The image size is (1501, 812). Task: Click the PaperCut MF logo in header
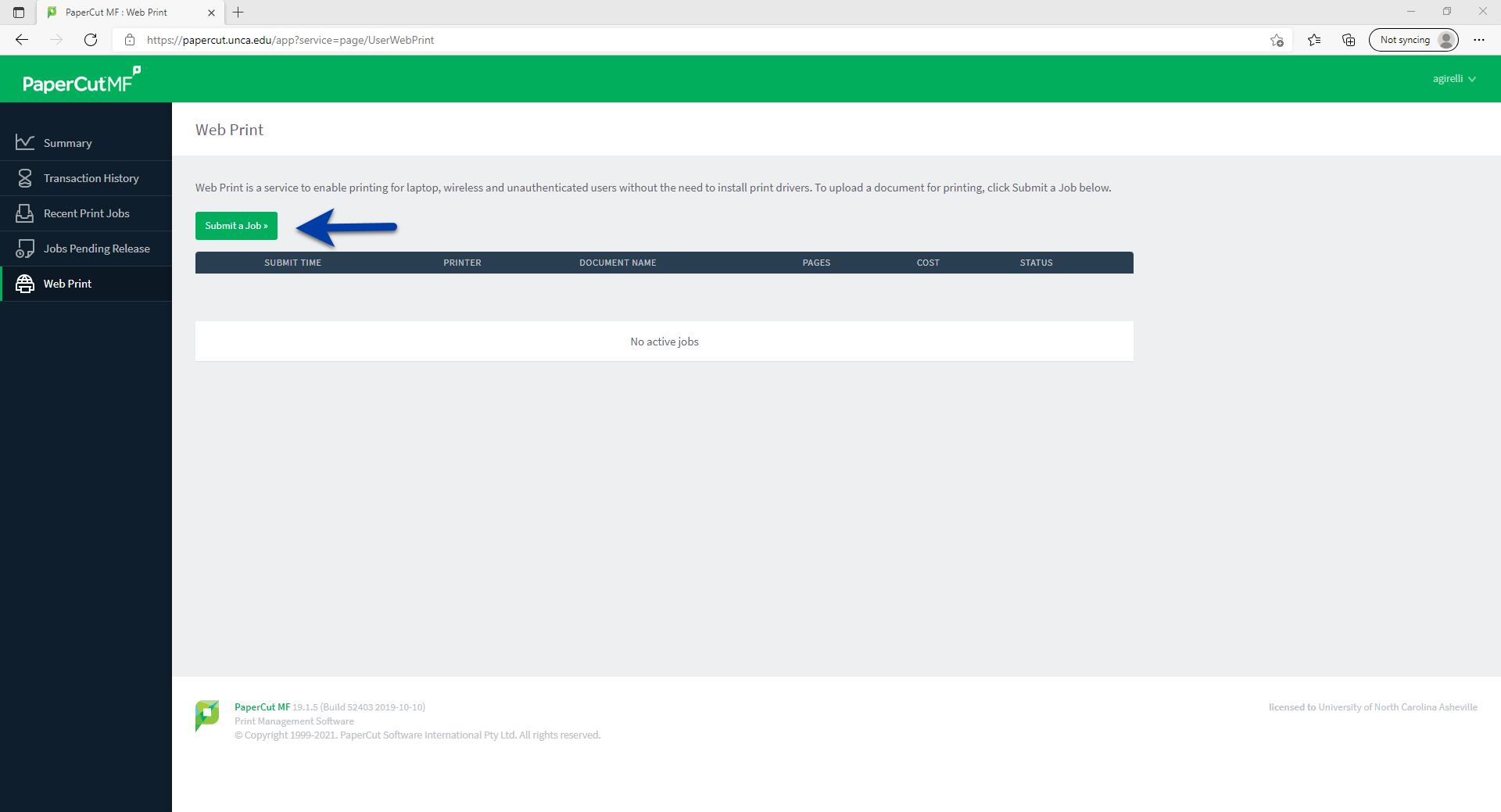pos(81,80)
